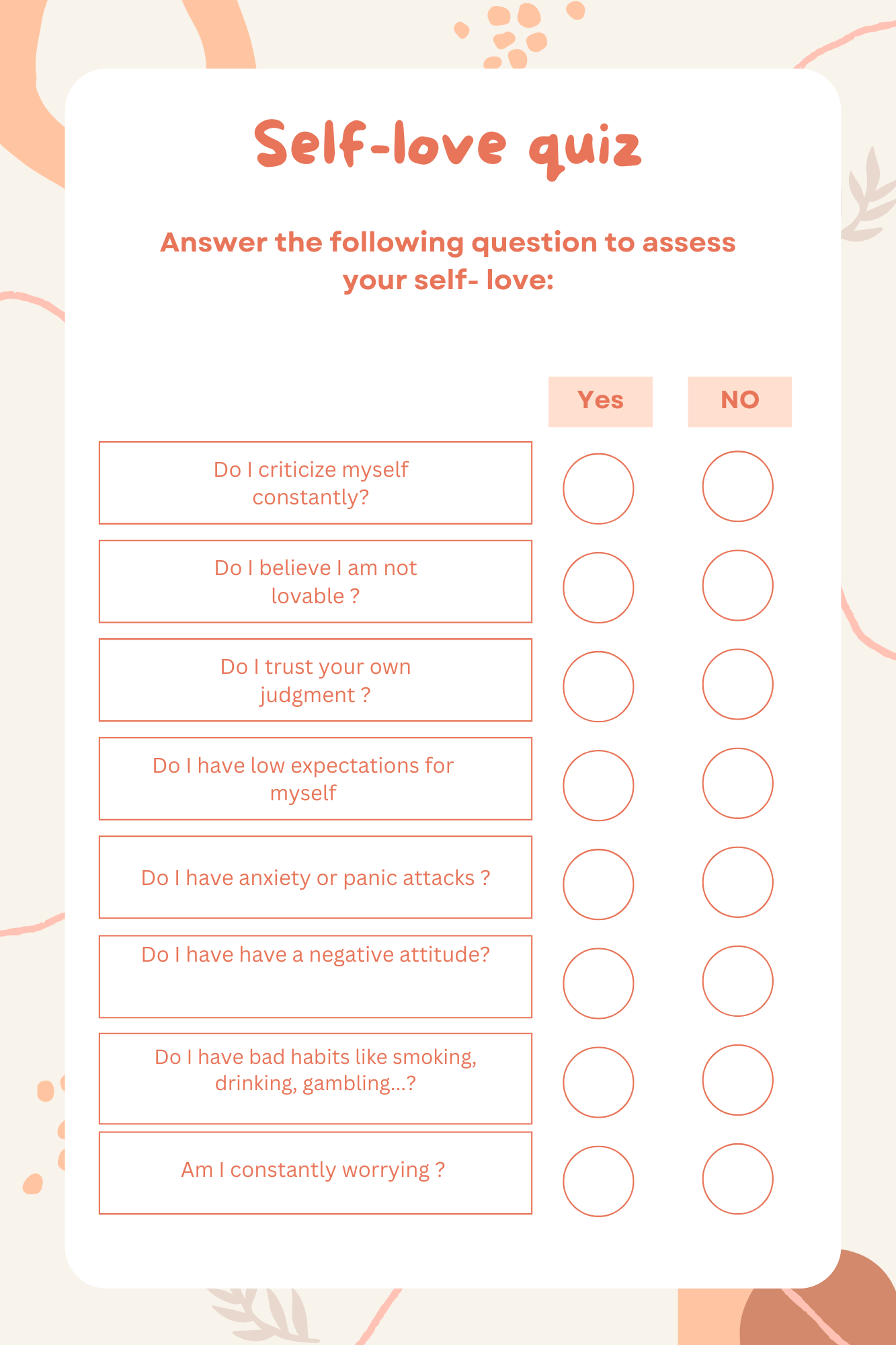Choose No for trusting your own judgment
The image size is (896, 1345).
click(x=737, y=684)
